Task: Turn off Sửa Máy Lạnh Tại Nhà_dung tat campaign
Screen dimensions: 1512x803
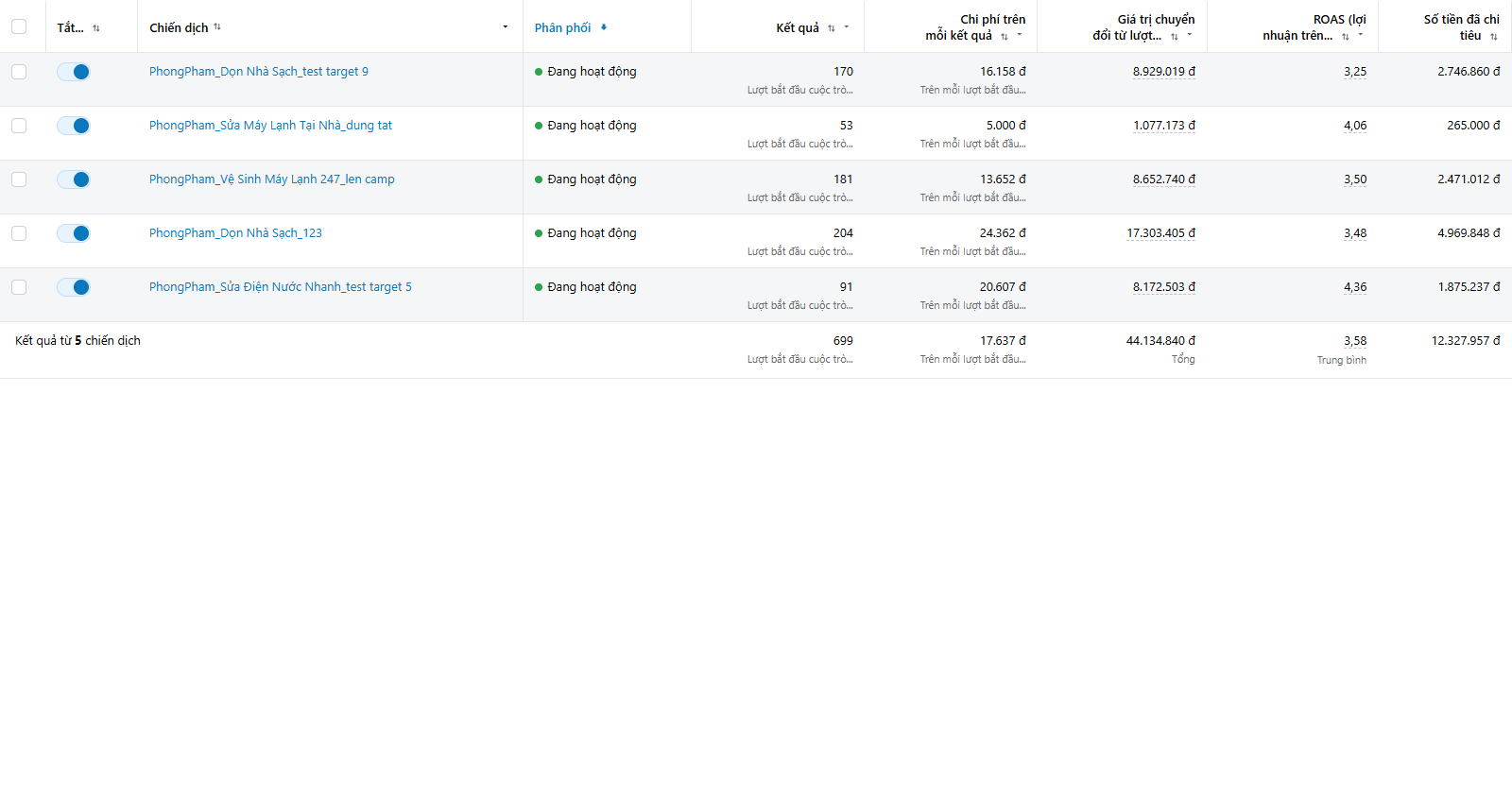Action: point(74,126)
